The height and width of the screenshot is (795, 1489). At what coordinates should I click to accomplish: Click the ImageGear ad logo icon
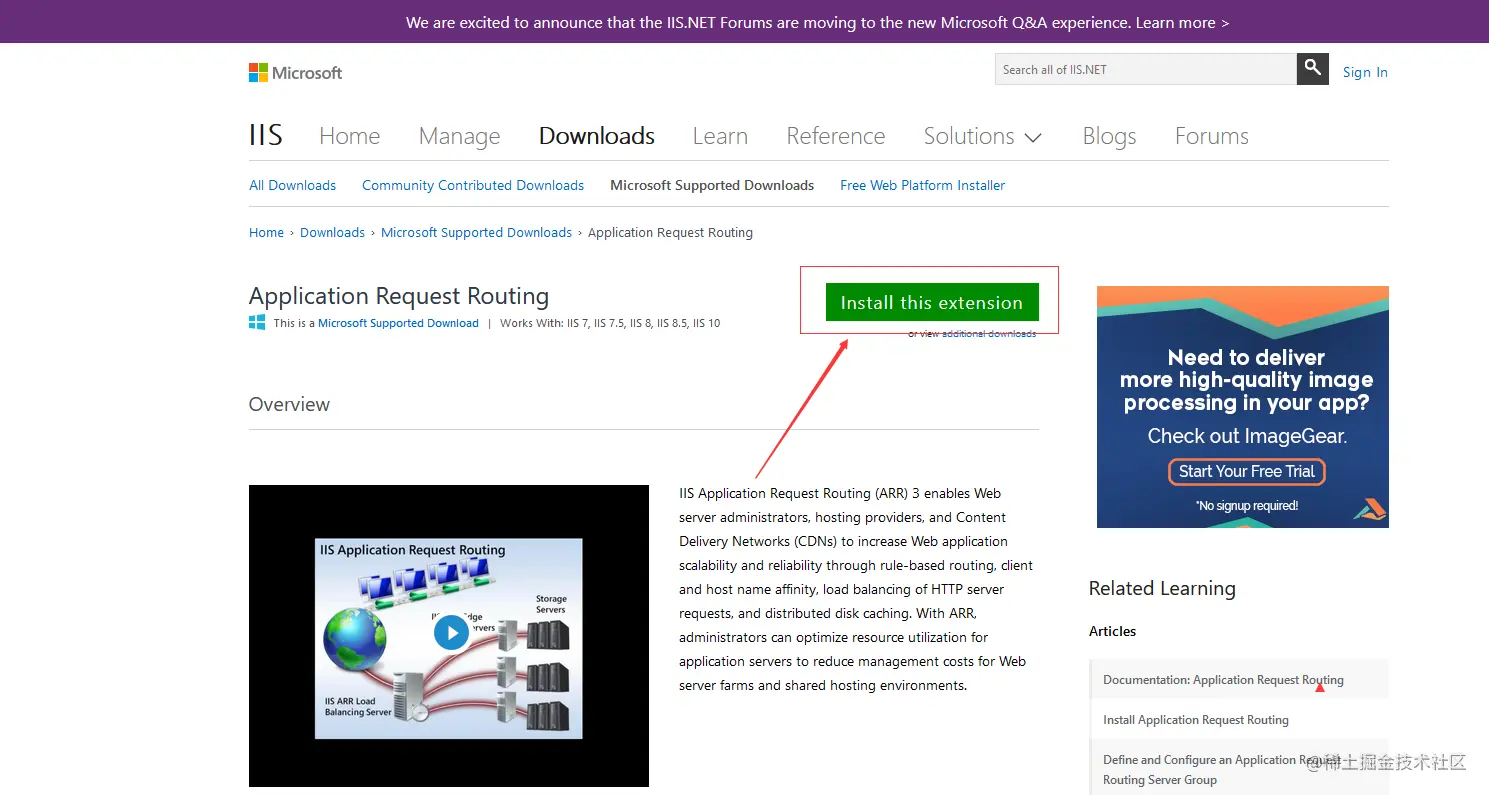pyautogui.click(x=1370, y=508)
